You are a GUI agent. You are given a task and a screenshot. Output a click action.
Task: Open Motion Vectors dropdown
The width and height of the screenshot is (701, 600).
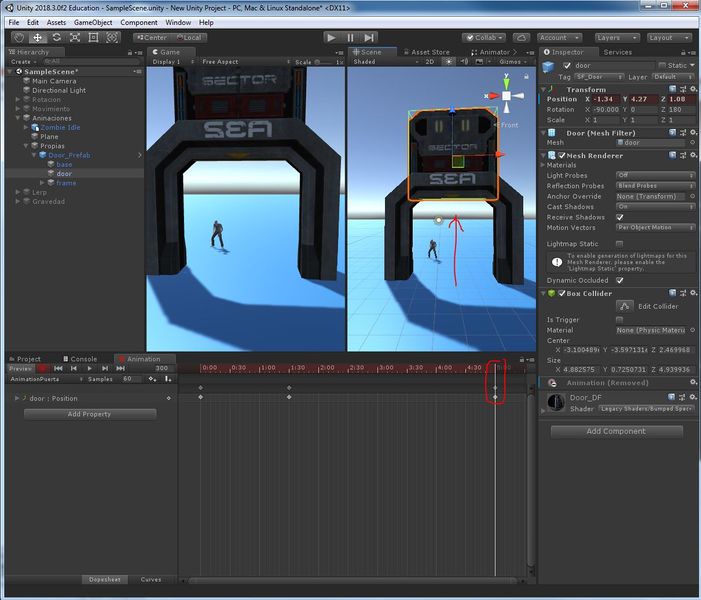(655, 228)
